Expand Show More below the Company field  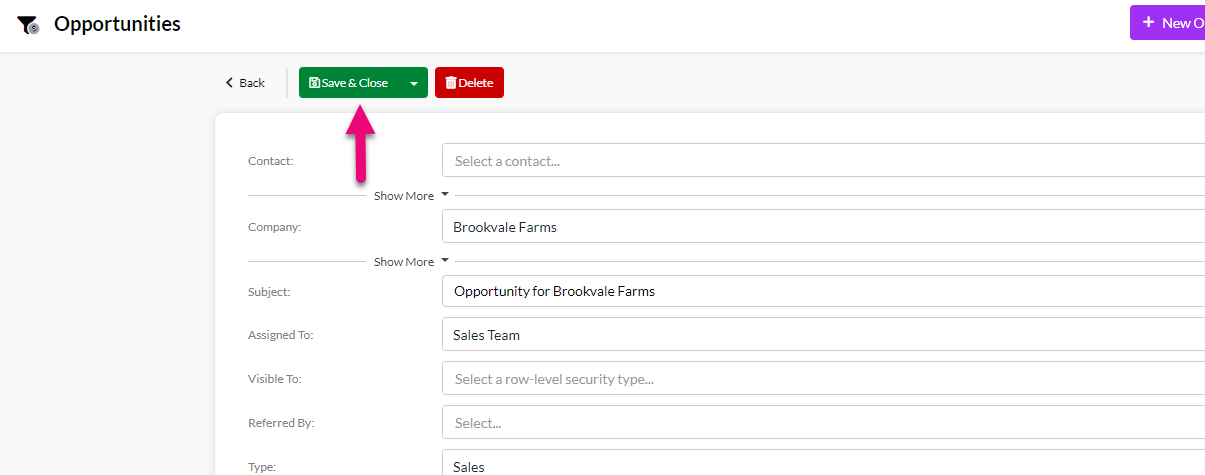411,262
